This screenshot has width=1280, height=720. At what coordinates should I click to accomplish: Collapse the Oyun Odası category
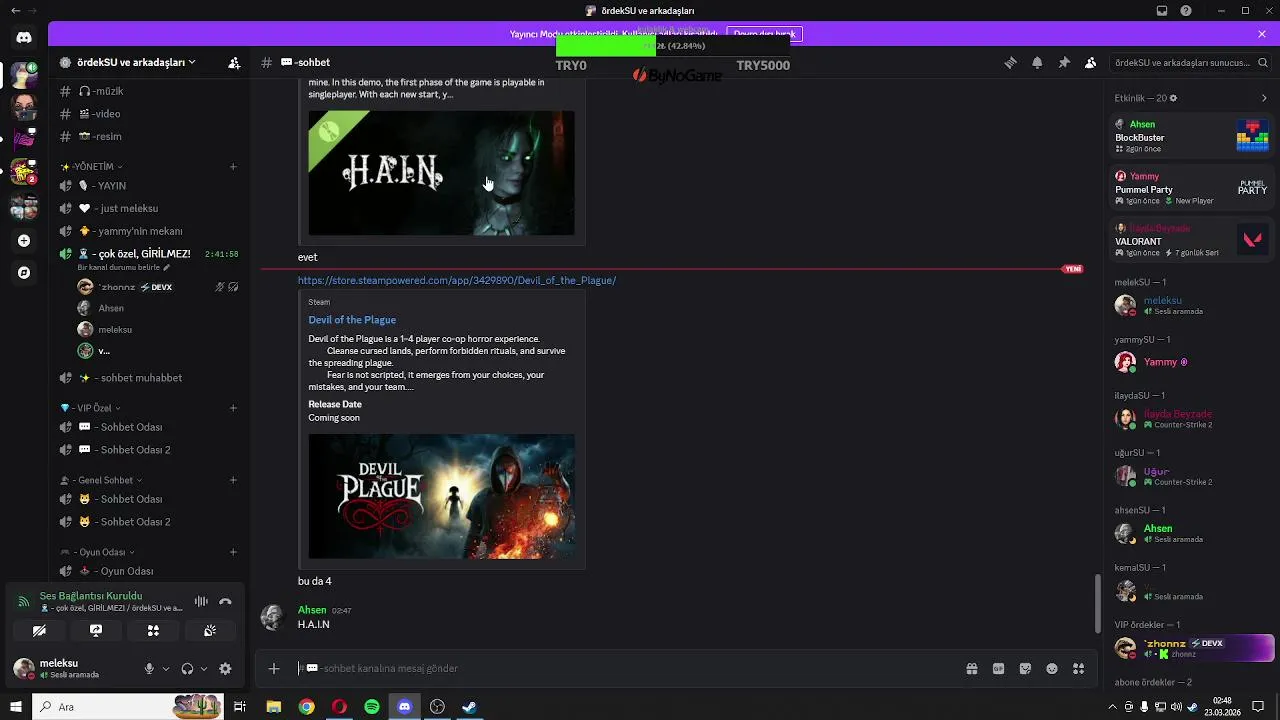point(98,552)
